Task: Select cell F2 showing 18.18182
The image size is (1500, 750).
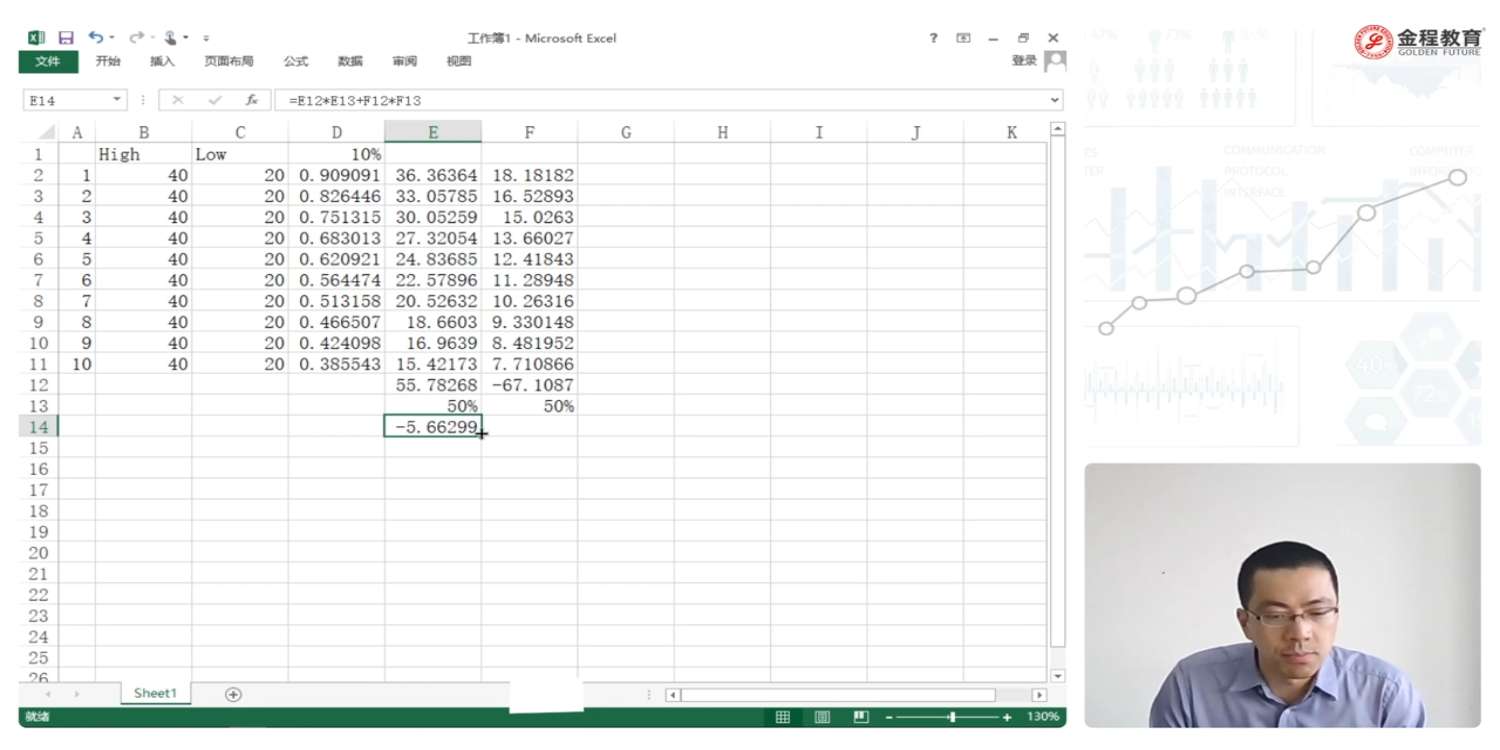Action: [530, 175]
